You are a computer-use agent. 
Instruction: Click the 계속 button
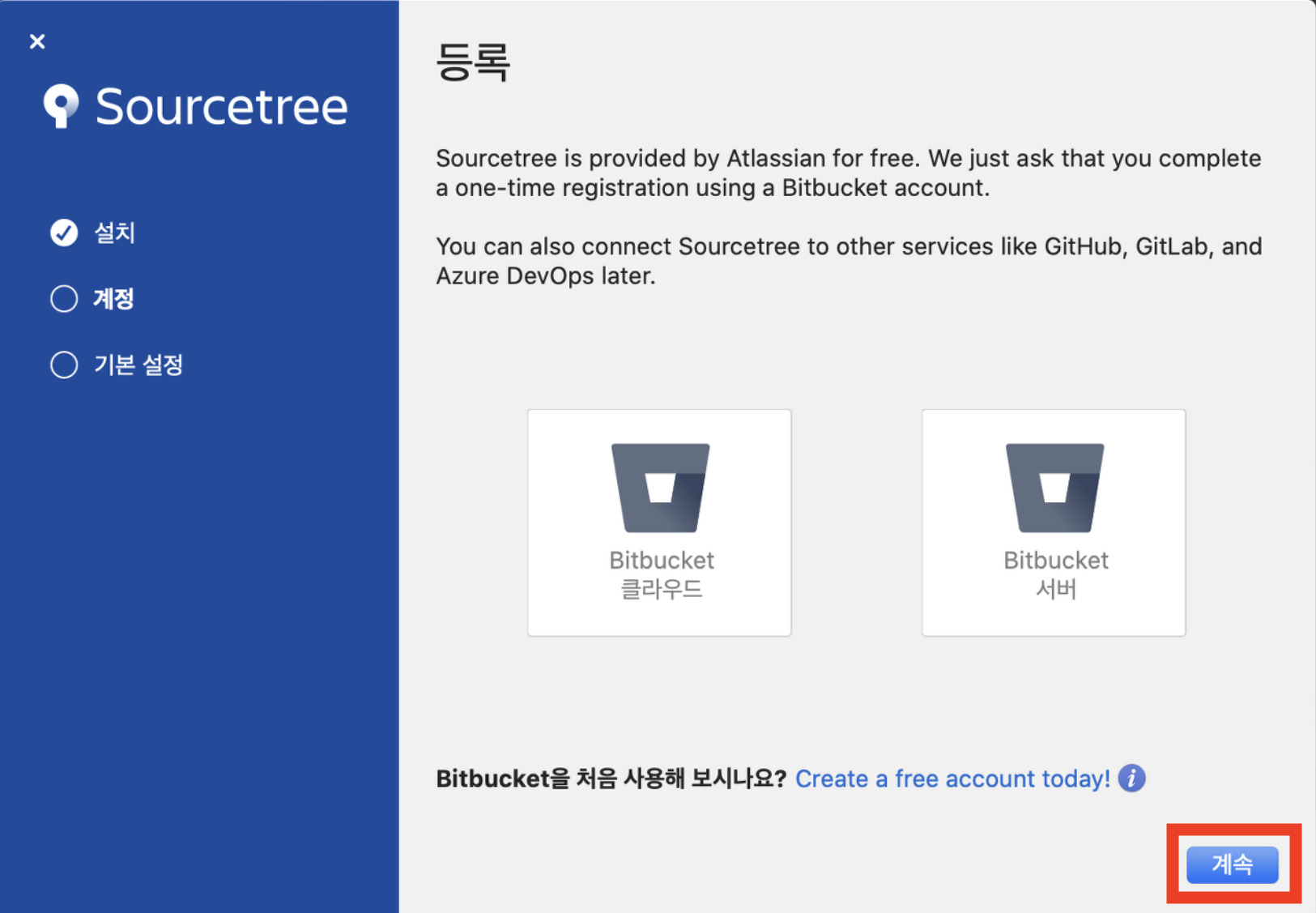[1233, 864]
